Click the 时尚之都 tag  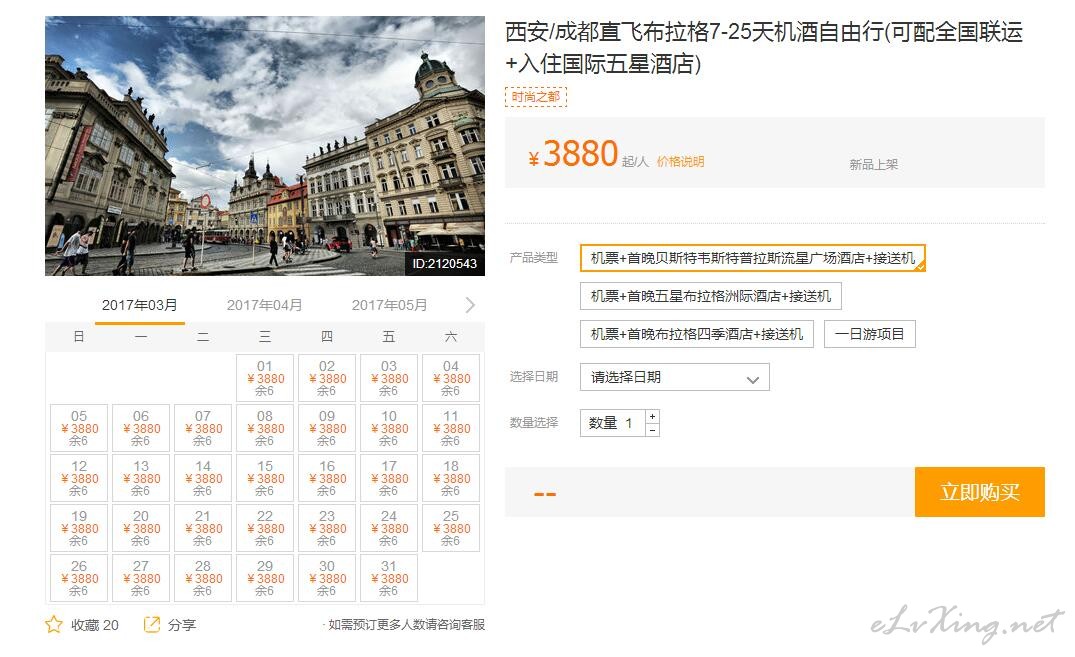coord(535,97)
